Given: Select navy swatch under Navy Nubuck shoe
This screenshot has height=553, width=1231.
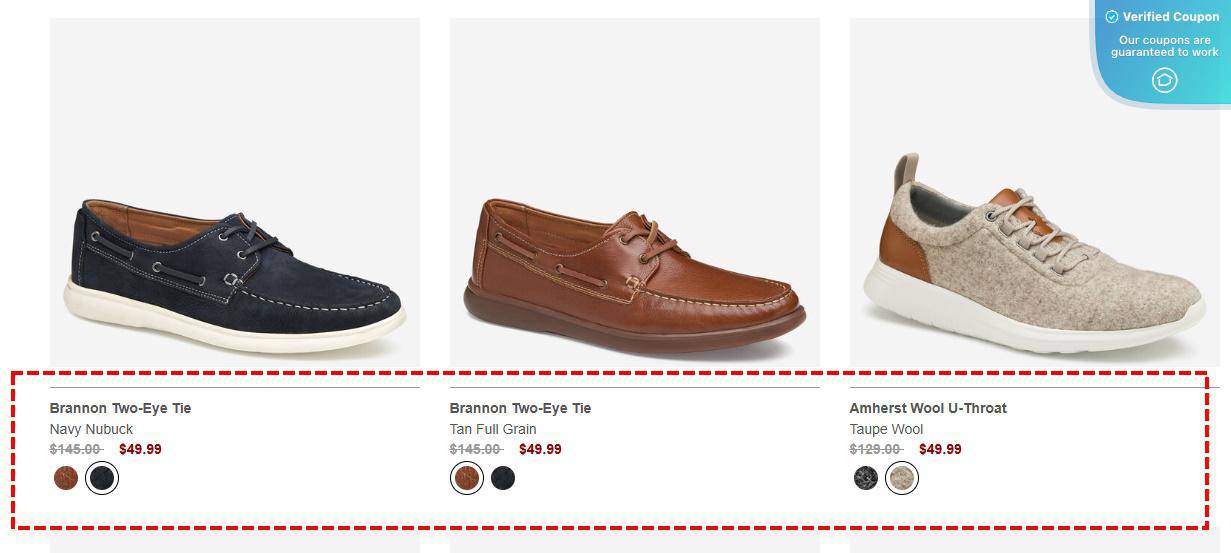Looking at the screenshot, I should [x=102, y=478].
